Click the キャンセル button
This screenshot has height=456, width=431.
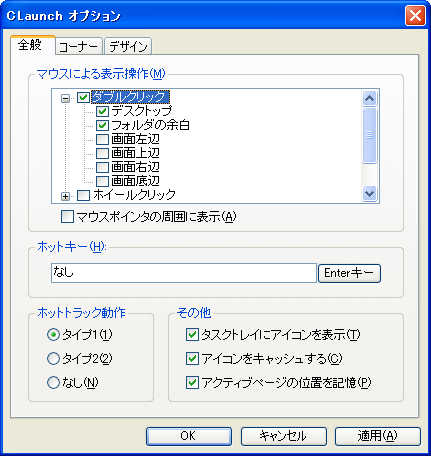click(x=283, y=436)
